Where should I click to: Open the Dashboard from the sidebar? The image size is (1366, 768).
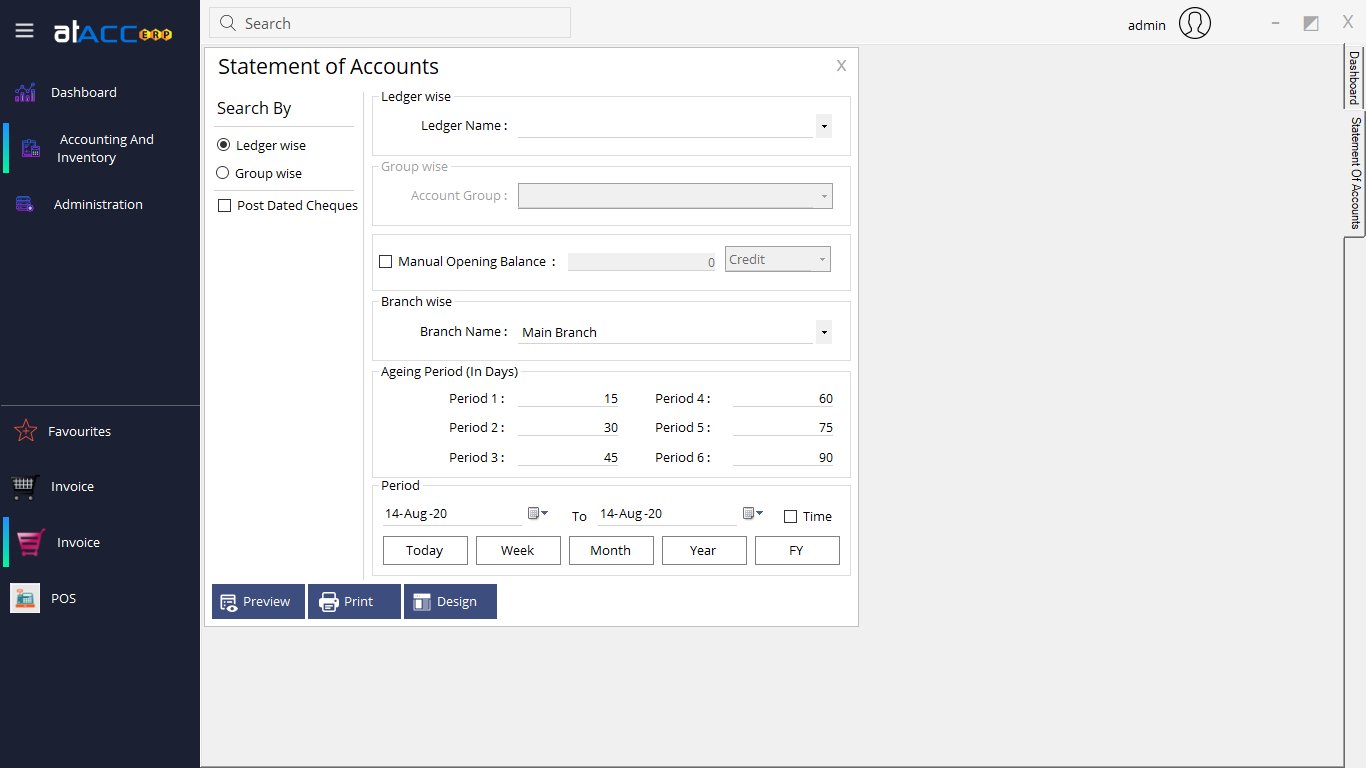click(x=83, y=92)
